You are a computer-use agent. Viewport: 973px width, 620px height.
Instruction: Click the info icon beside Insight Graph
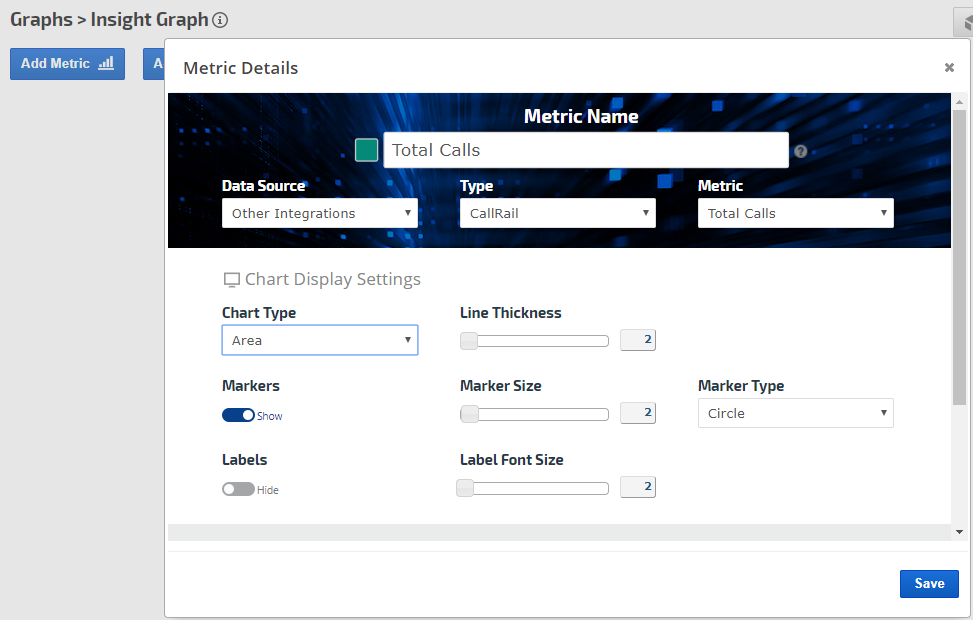tap(221, 20)
